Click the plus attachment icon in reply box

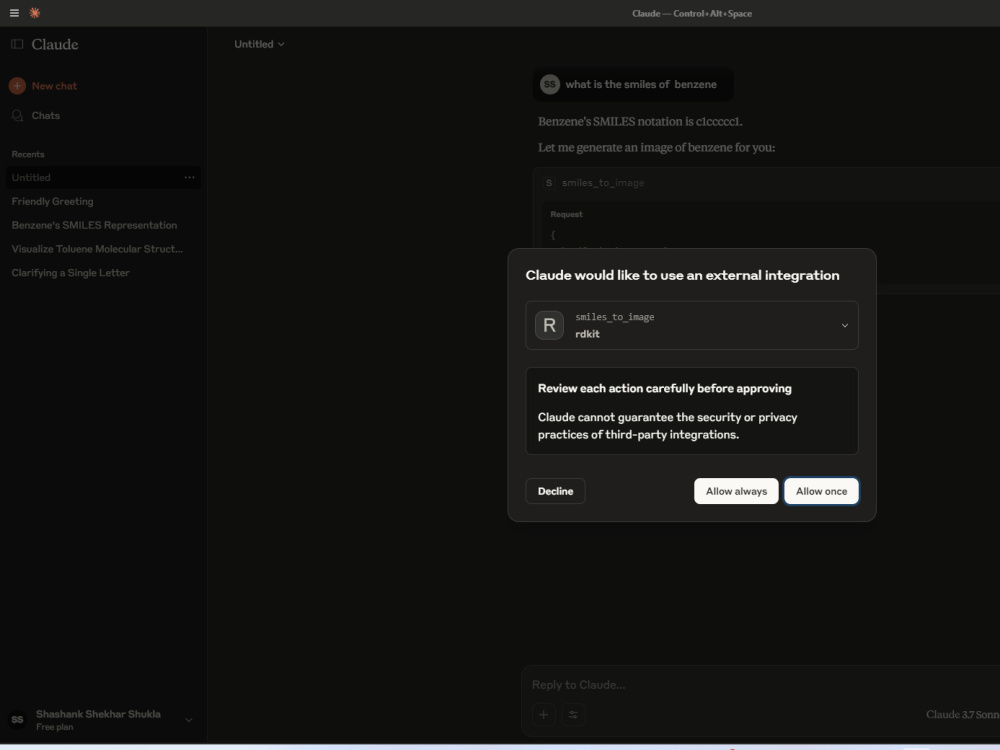point(543,714)
